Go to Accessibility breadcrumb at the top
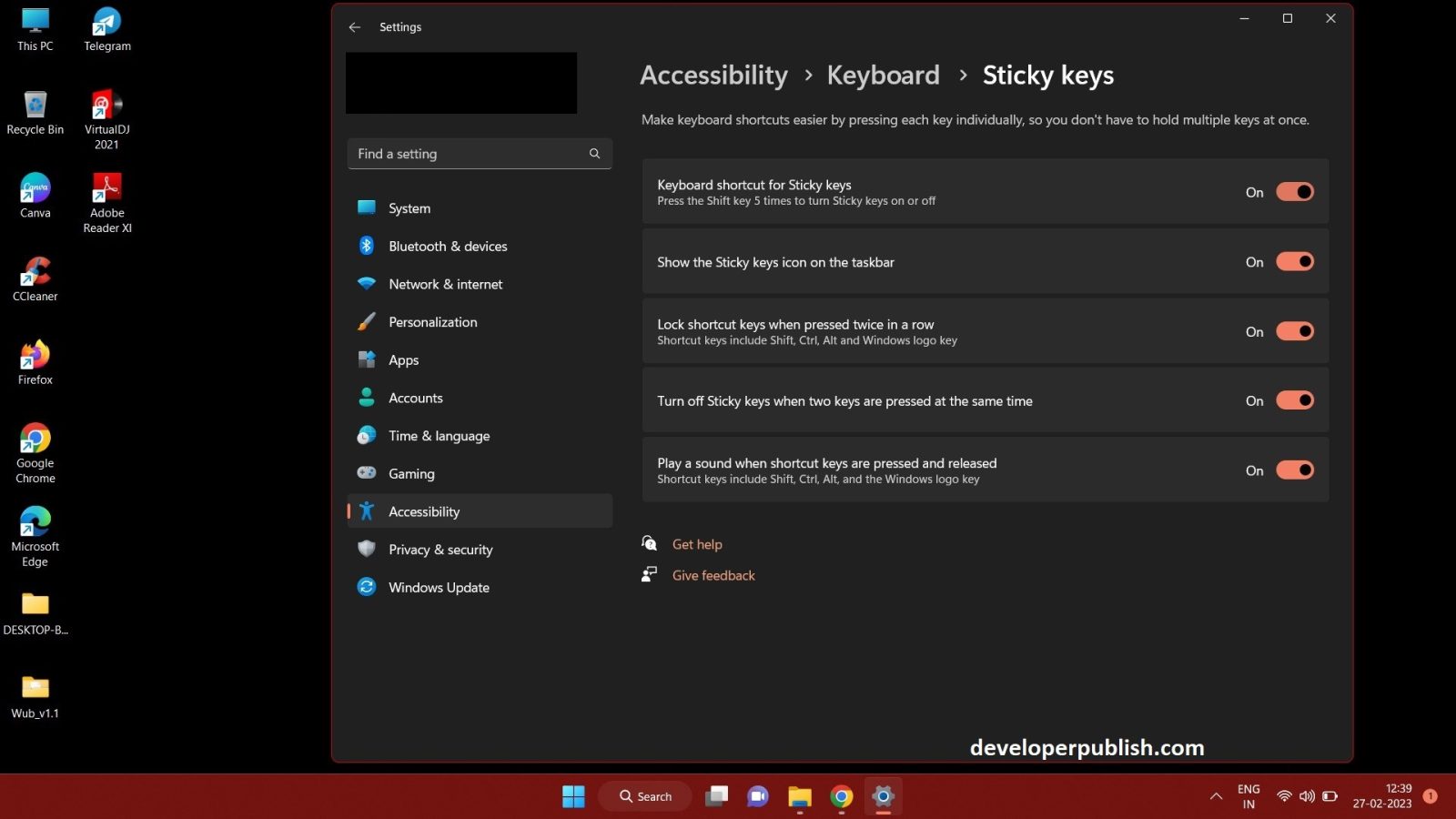This screenshot has width=1456, height=819. (x=713, y=75)
